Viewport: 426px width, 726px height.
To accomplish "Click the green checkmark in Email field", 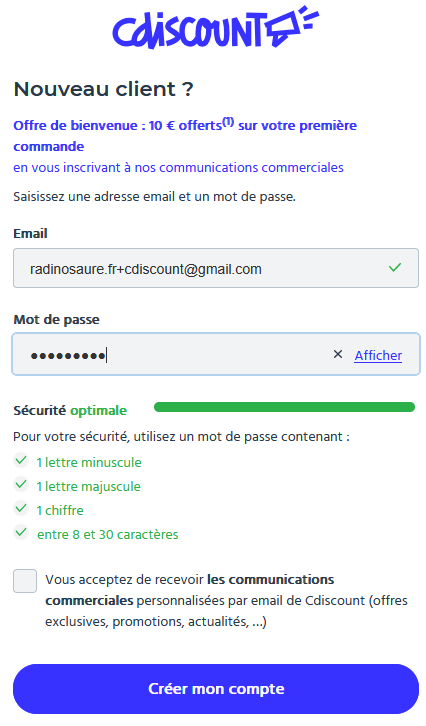I will [x=395, y=267].
